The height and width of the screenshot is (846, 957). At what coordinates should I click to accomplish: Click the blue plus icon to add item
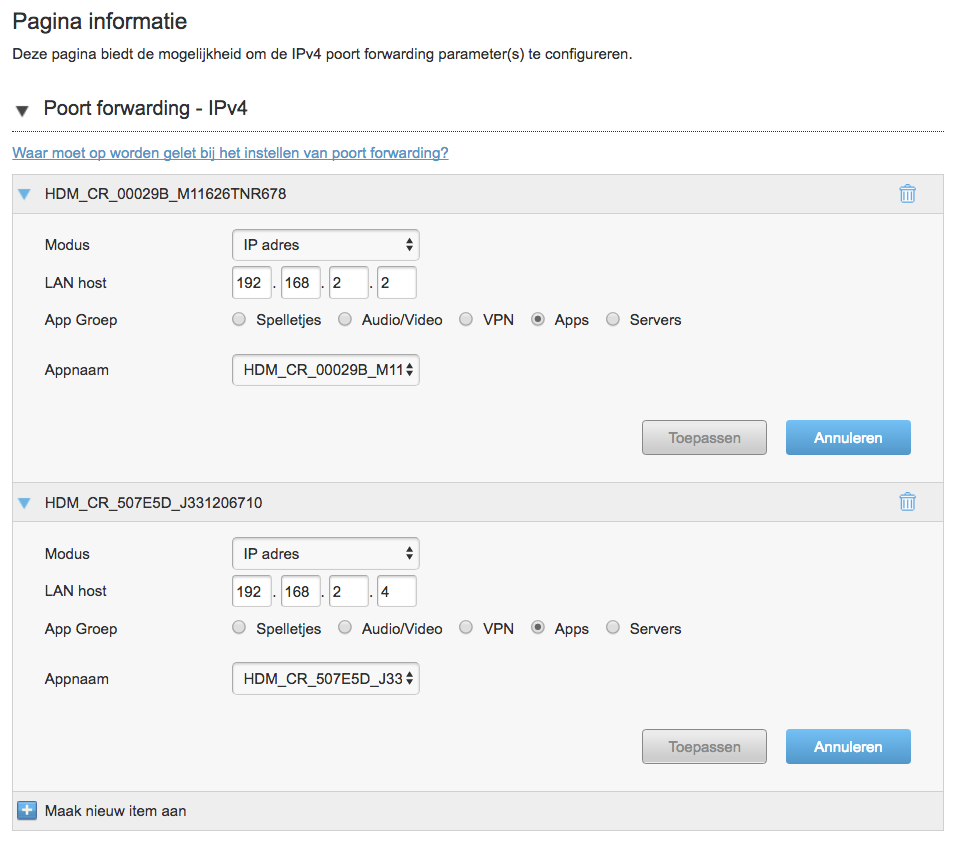pyautogui.click(x=27, y=811)
